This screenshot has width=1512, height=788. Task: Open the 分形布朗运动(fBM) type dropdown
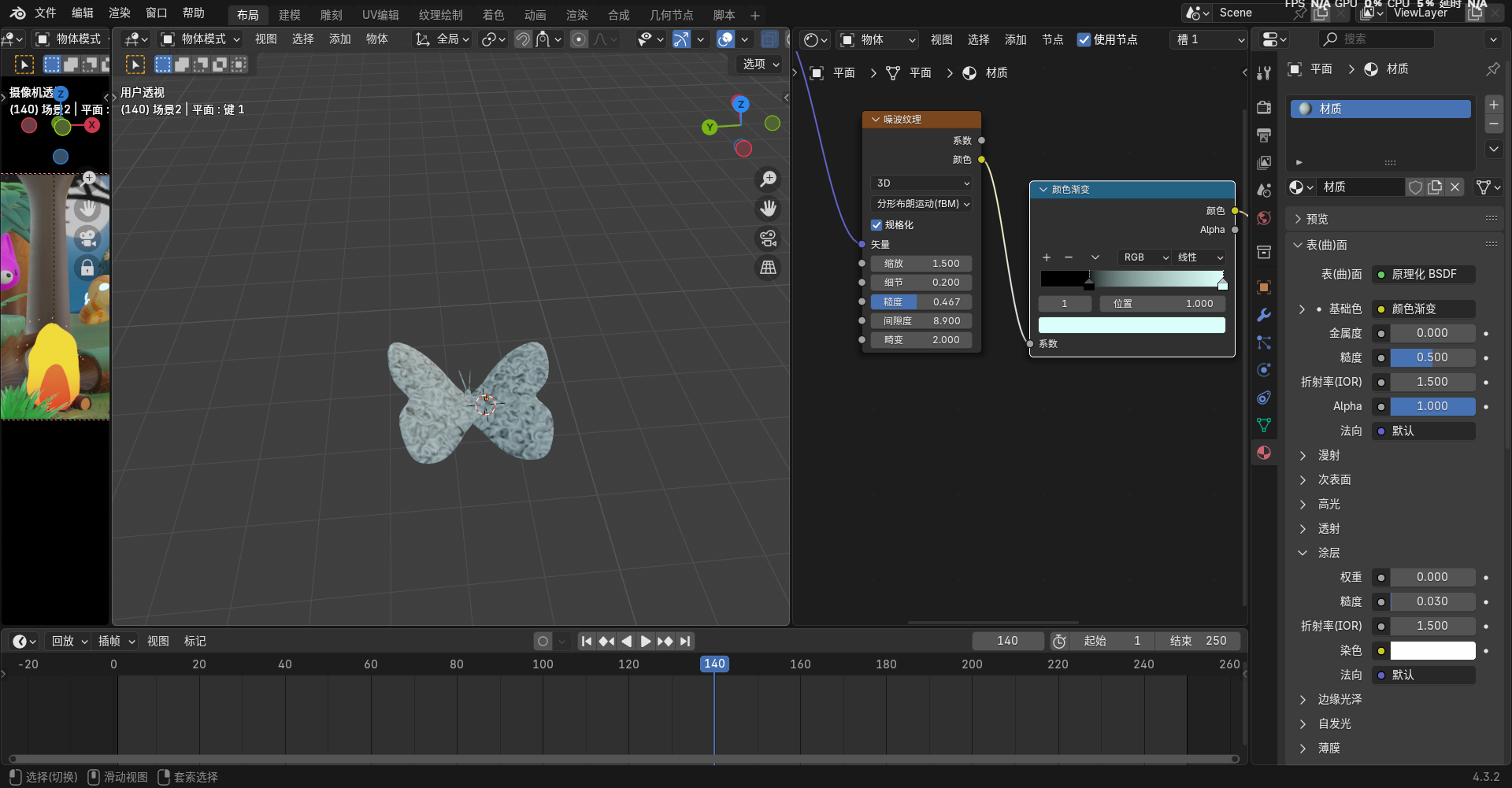[x=922, y=204]
